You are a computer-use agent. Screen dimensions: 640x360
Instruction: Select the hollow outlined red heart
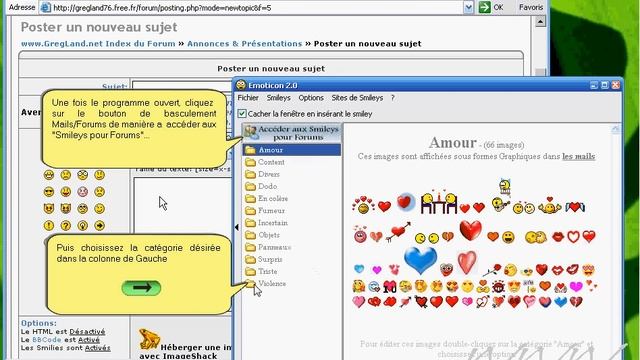tap(573, 237)
